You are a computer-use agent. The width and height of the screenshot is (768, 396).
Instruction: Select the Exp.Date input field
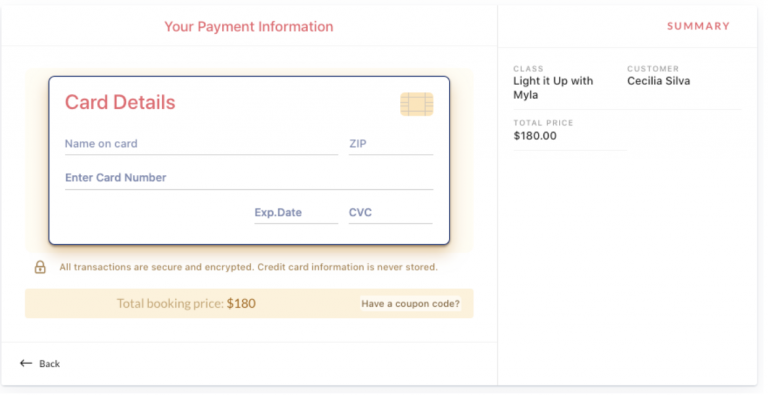tap(296, 213)
